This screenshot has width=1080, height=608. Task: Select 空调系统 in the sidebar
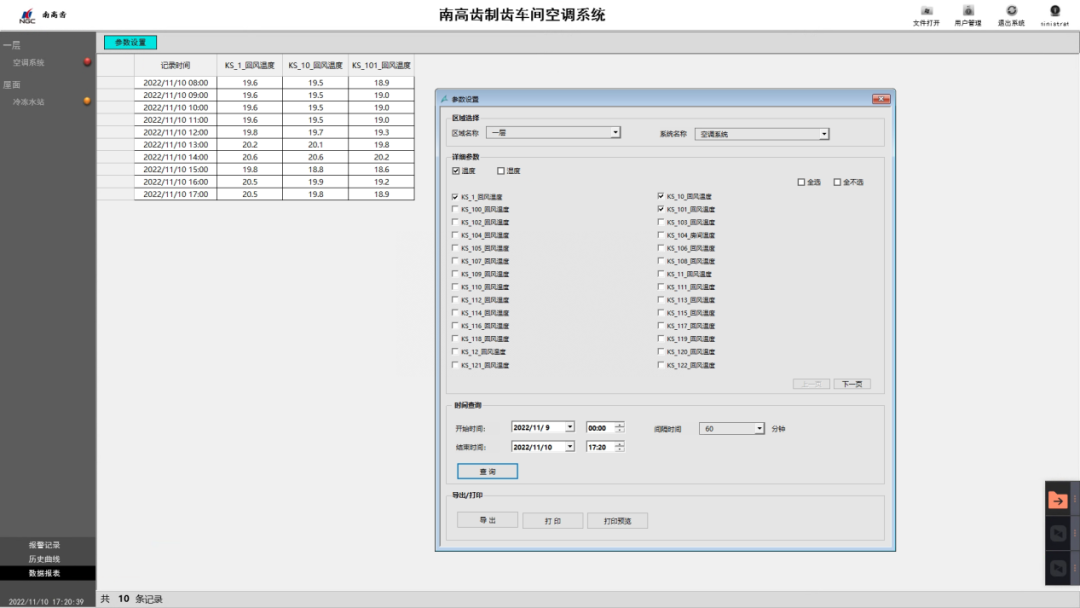pos(28,63)
